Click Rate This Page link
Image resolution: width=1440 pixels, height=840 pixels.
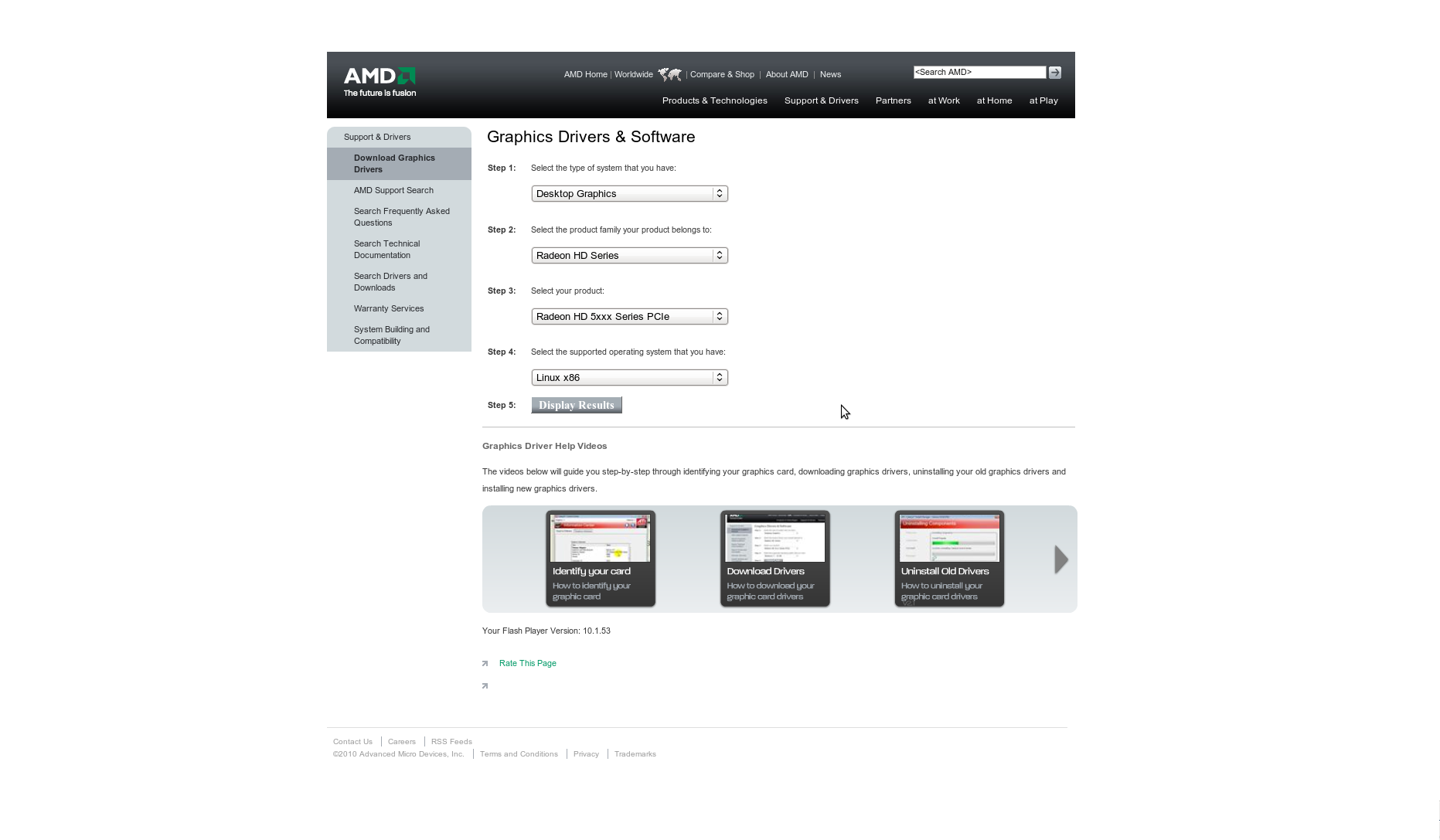pyautogui.click(x=527, y=663)
